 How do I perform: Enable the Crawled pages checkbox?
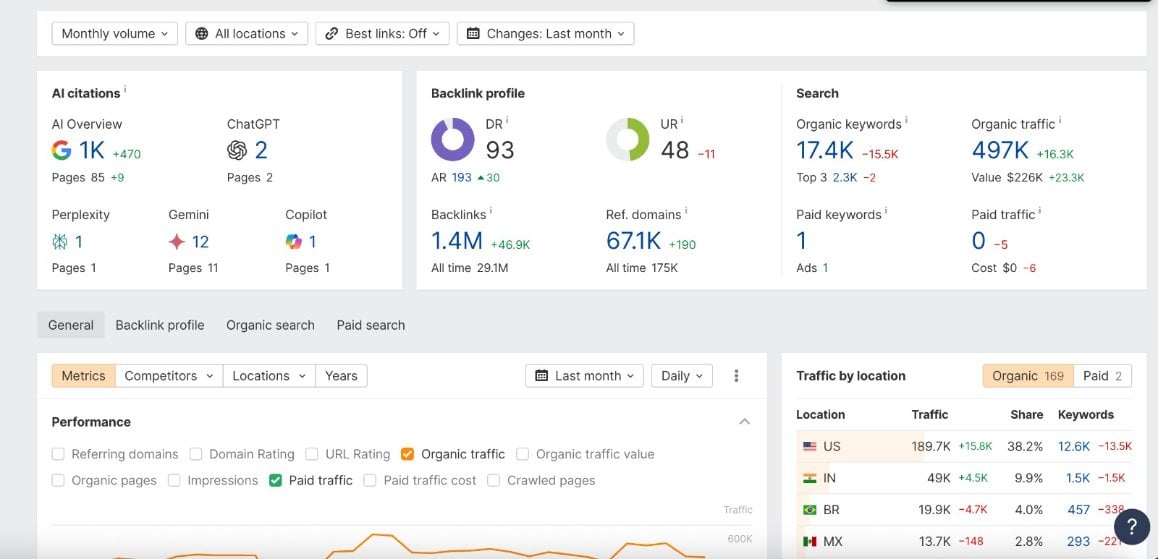click(493, 481)
